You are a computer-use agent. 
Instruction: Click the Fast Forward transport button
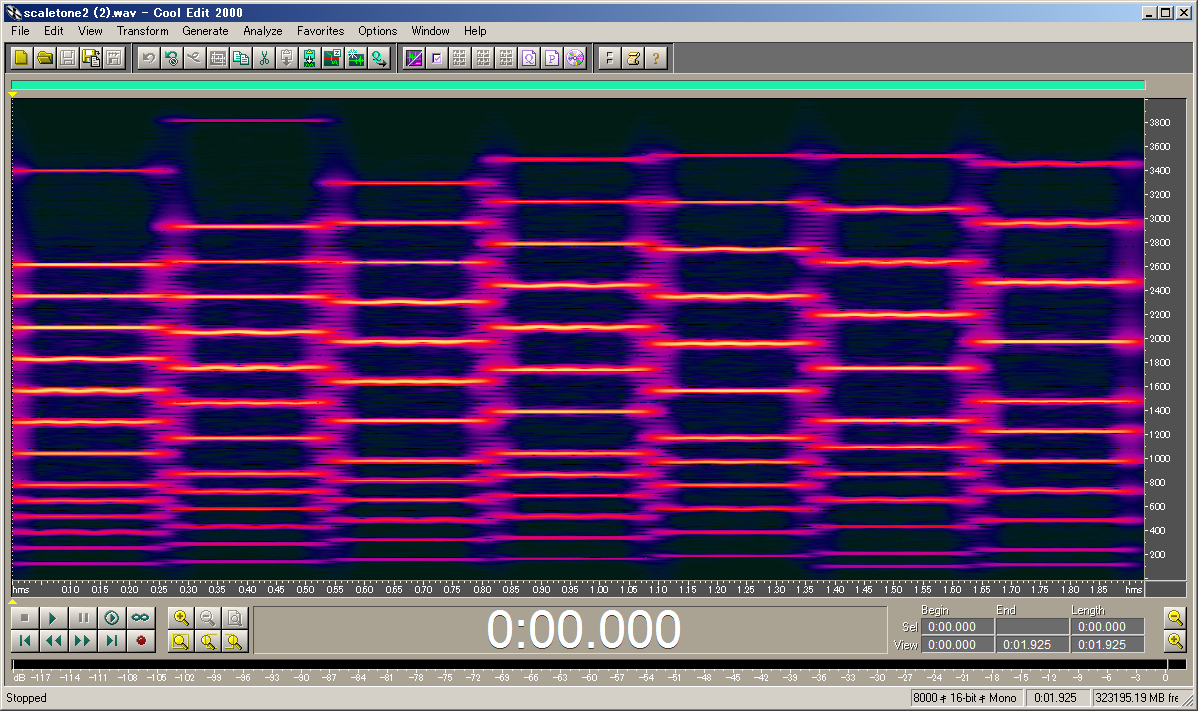tap(83, 641)
